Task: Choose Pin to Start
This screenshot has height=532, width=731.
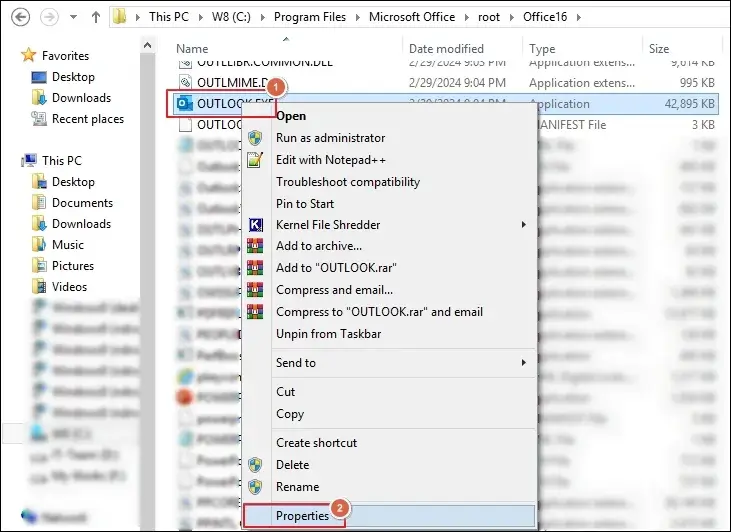Action: tap(390, 203)
